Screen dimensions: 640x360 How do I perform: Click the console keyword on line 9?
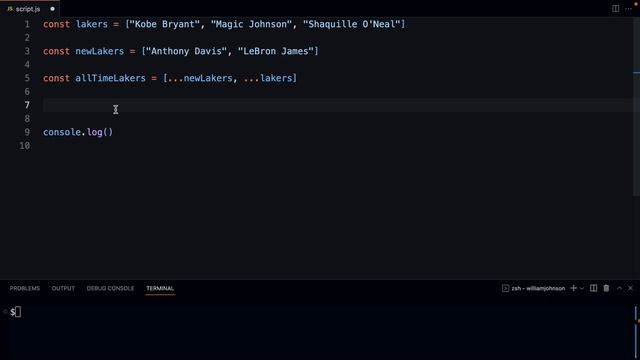click(x=62, y=132)
